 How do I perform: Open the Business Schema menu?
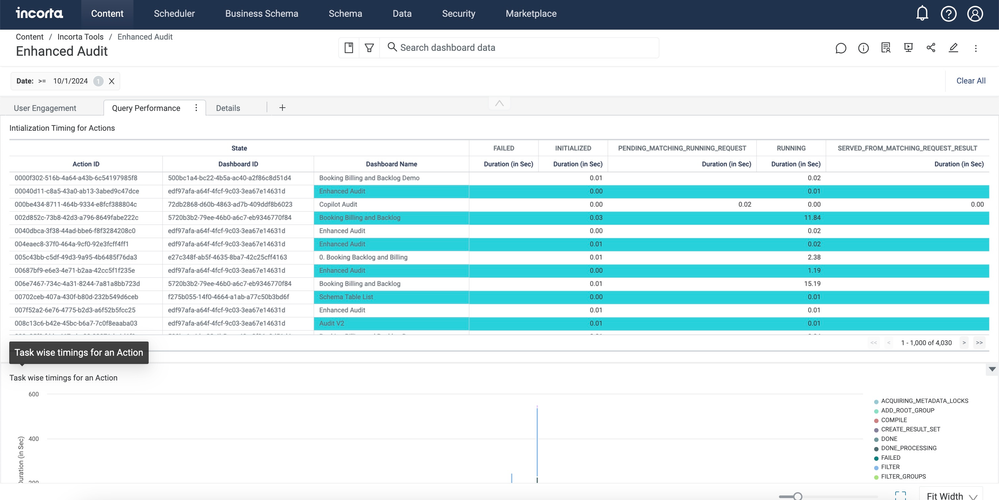coord(261,13)
